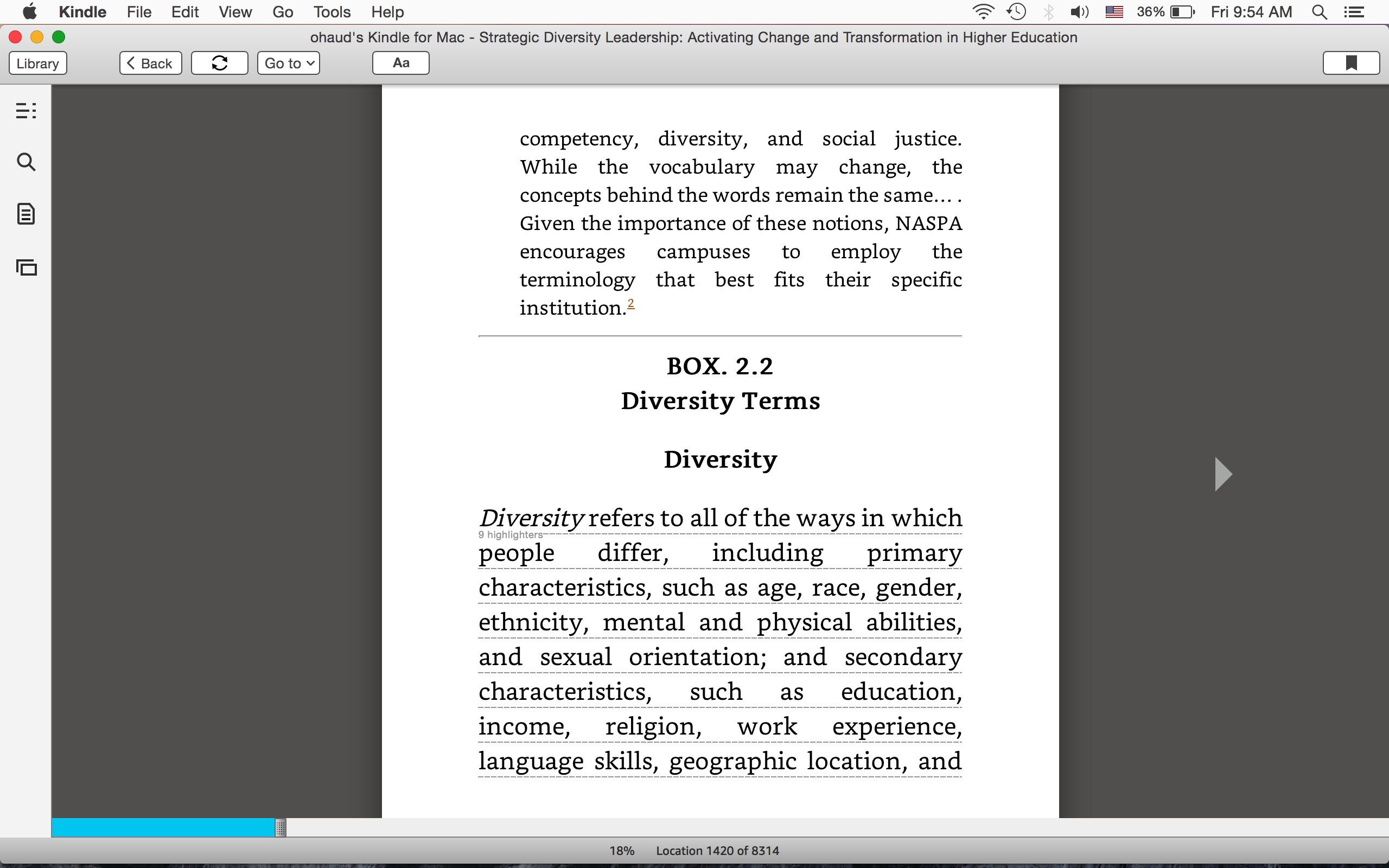Click the '9 highlighters' popular highlight label
The image size is (1389, 868).
510,534
